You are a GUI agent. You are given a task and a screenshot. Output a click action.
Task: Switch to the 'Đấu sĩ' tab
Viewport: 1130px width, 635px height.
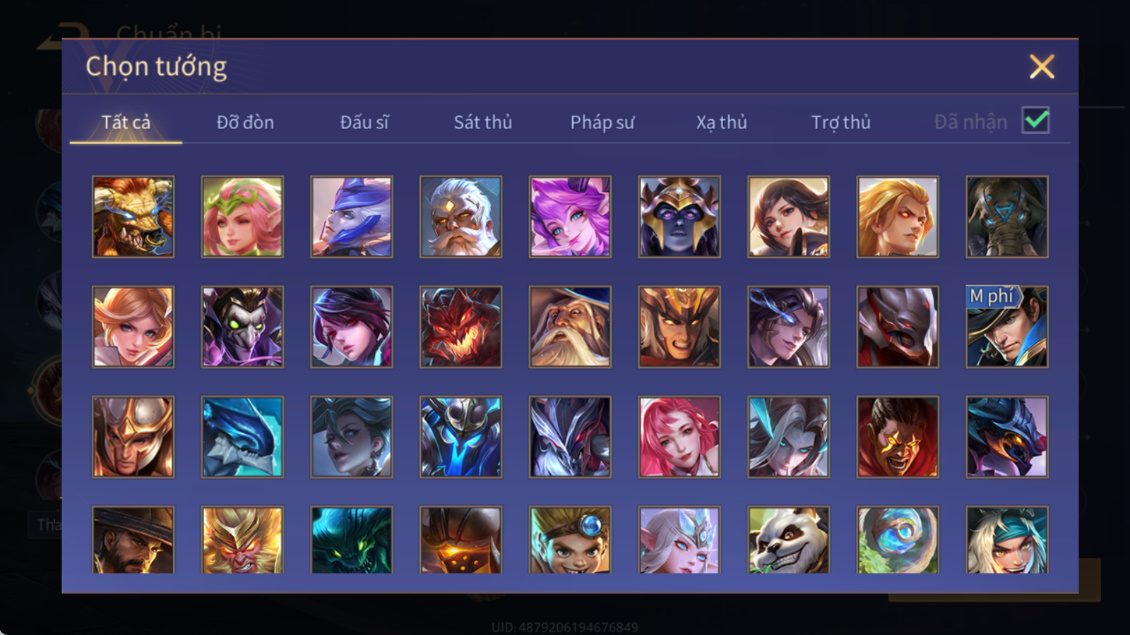pos(364,122)
